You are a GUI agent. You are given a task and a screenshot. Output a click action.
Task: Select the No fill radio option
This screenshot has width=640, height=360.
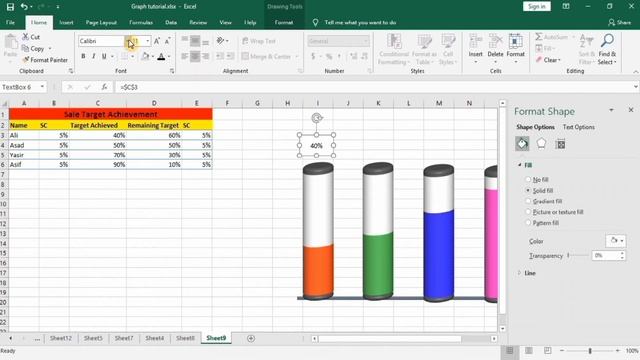click(528, 179)
